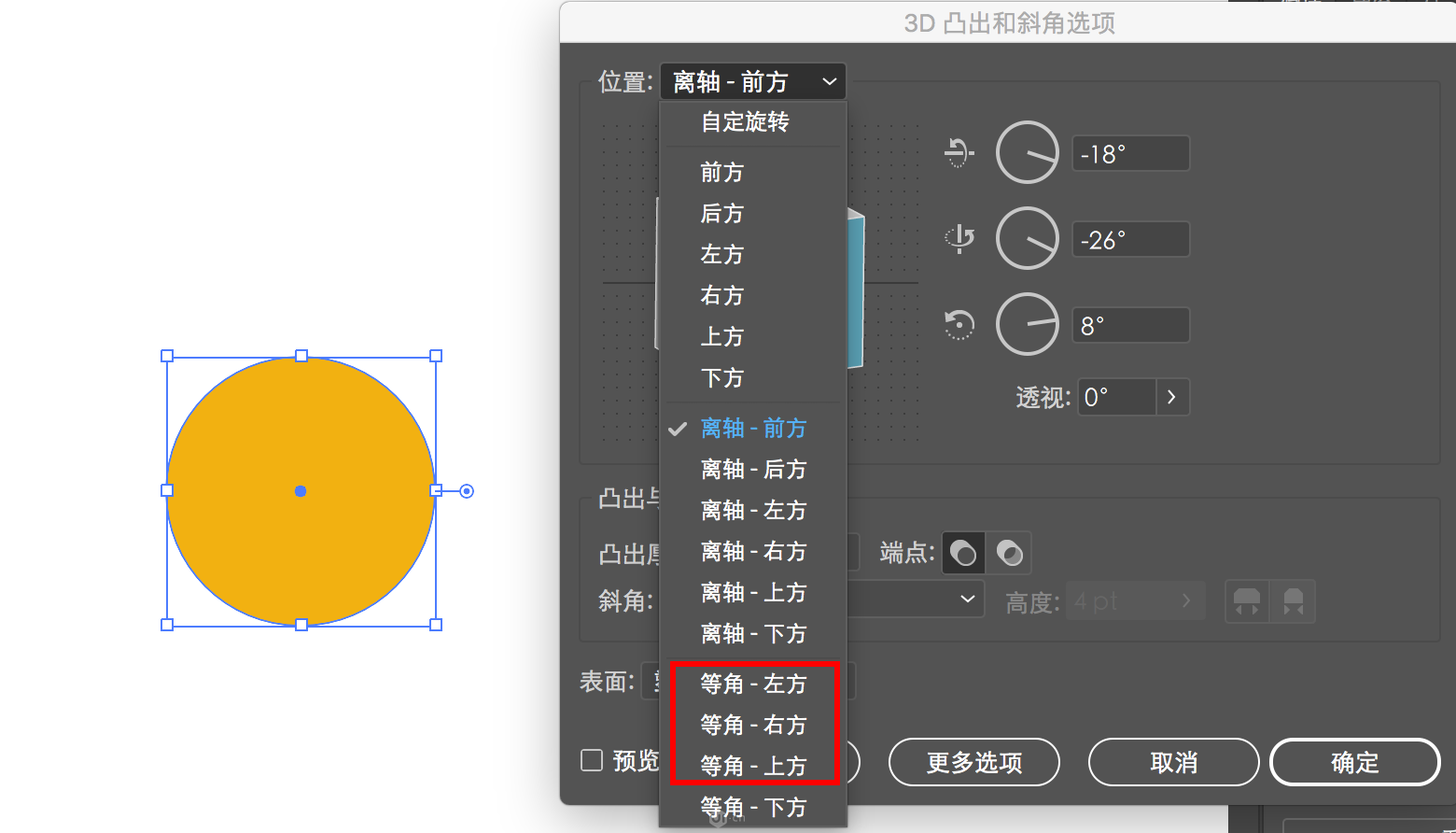Choose 等角 - 左方 from the list
This screenshot has width=1456, height=833.
pos(752,684)
